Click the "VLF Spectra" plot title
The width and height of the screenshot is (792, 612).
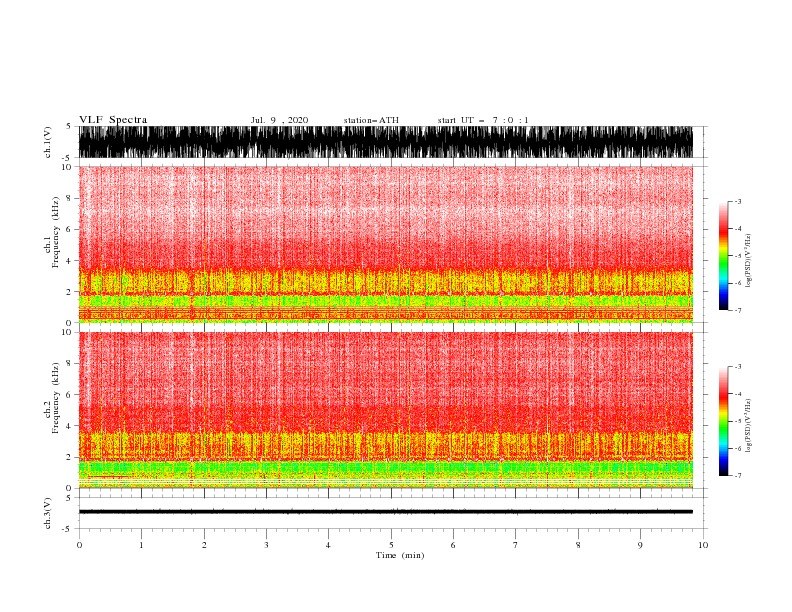(x=113, y=120)
